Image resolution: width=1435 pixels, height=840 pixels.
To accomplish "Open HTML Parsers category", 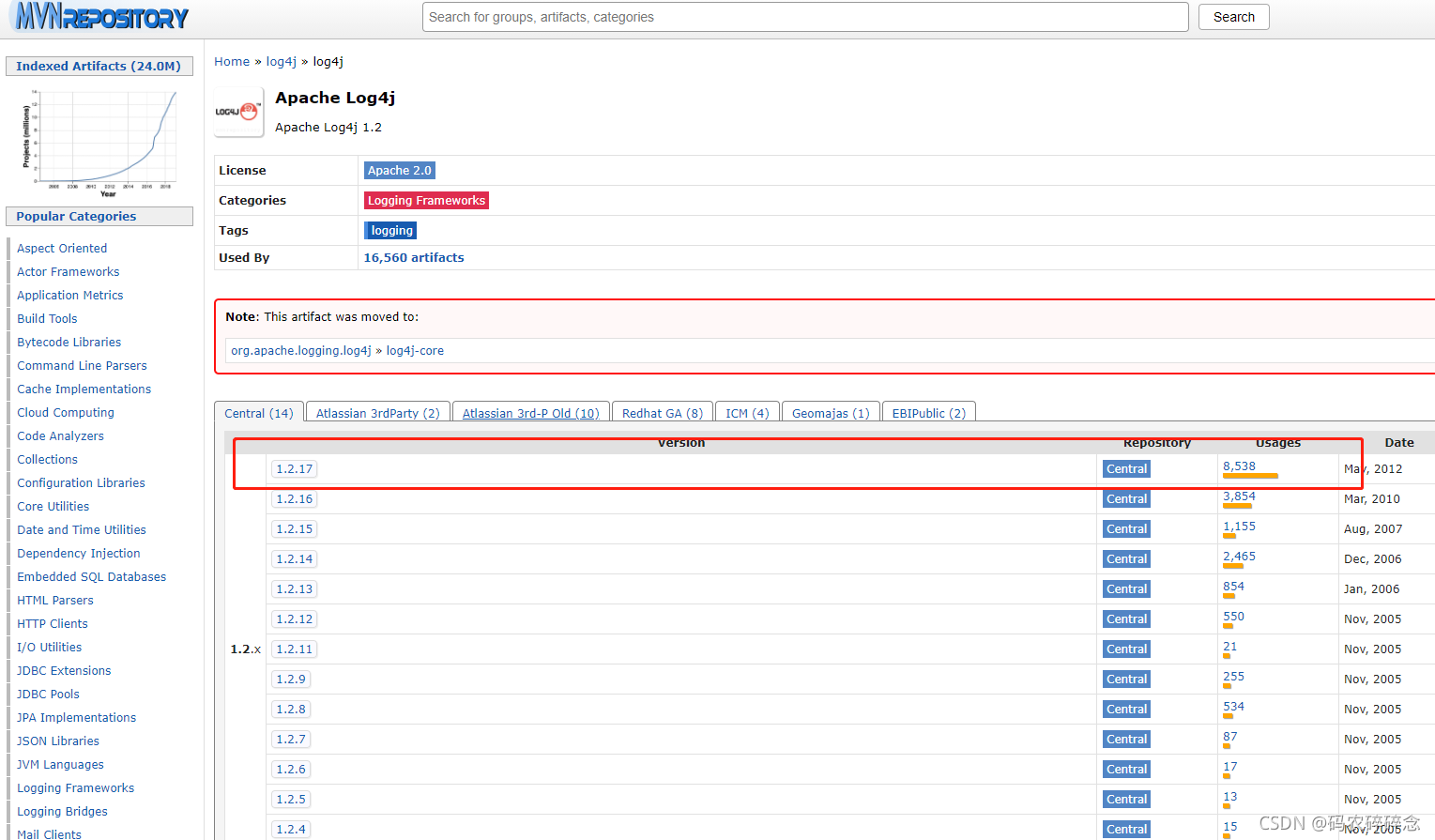I will tap(55, 601).
